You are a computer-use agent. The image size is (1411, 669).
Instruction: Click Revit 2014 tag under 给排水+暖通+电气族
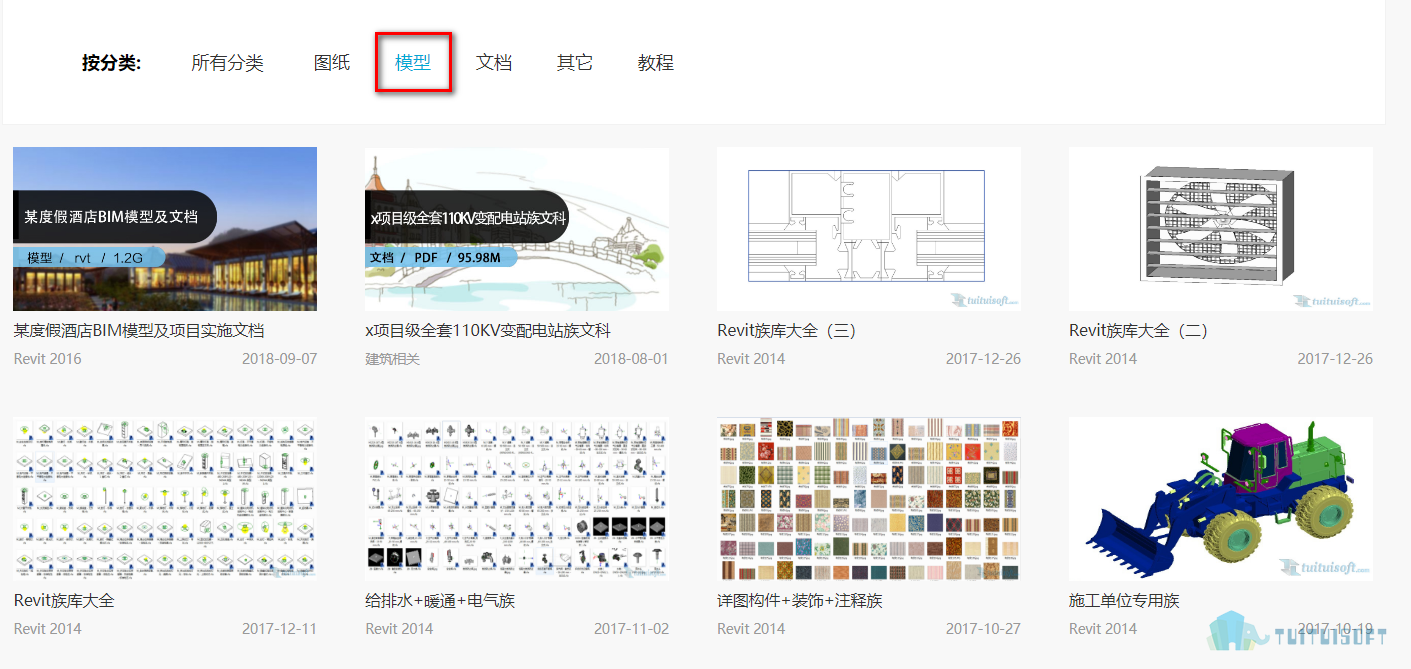tap(399, 629)
